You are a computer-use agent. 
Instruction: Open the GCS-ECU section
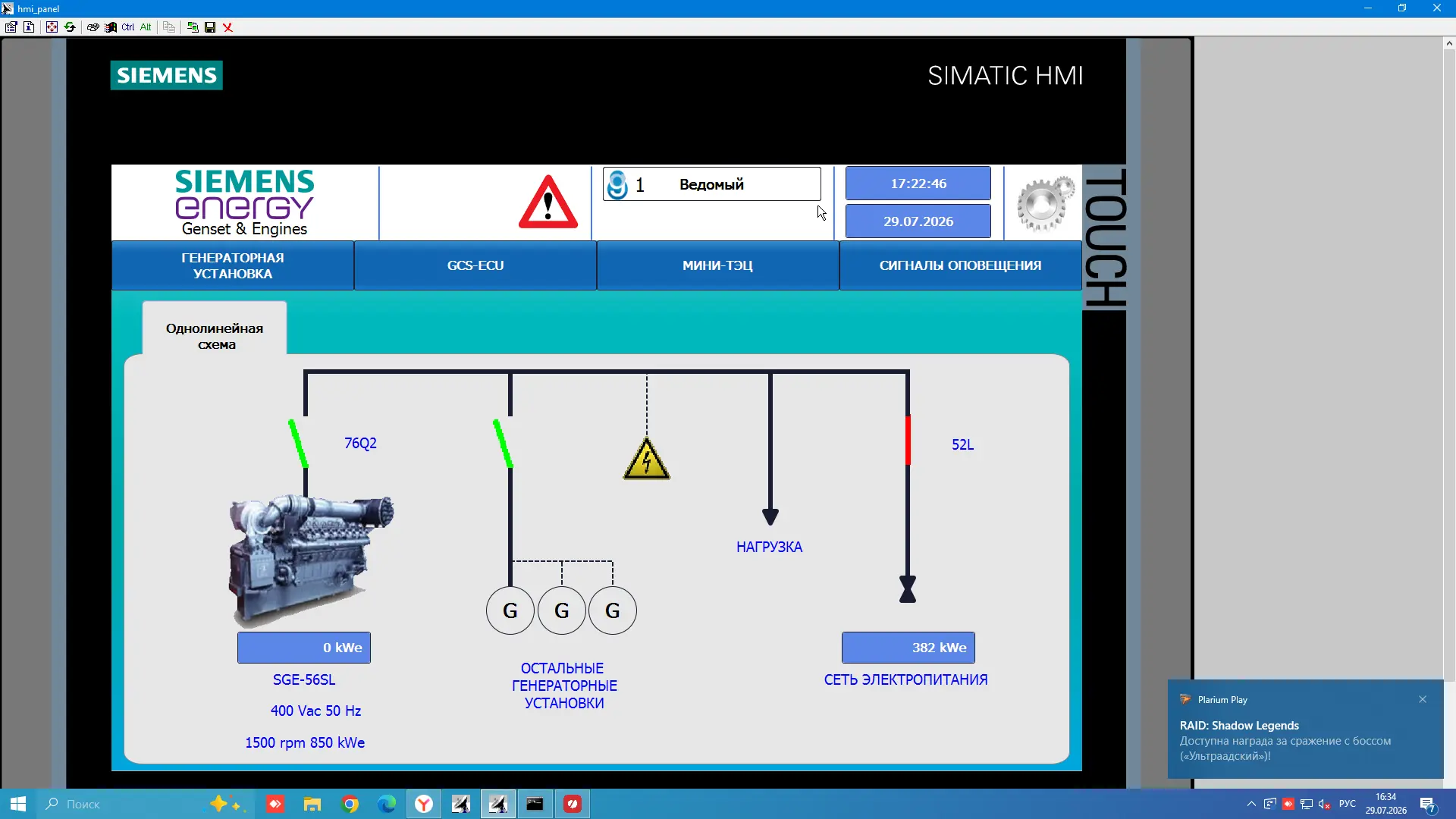pos(475,265)
